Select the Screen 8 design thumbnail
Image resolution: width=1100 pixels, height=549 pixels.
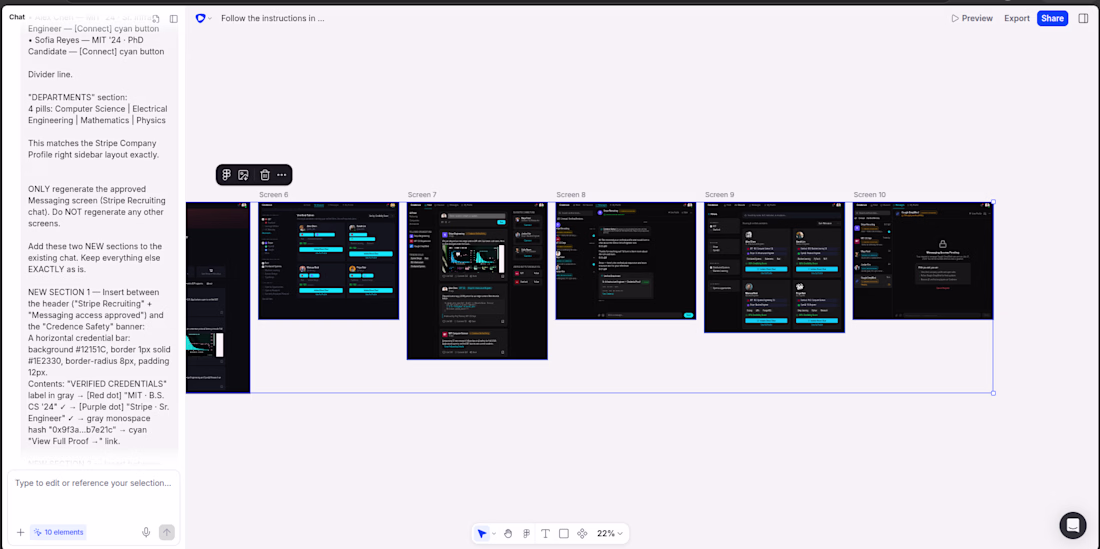click(626, 261)
